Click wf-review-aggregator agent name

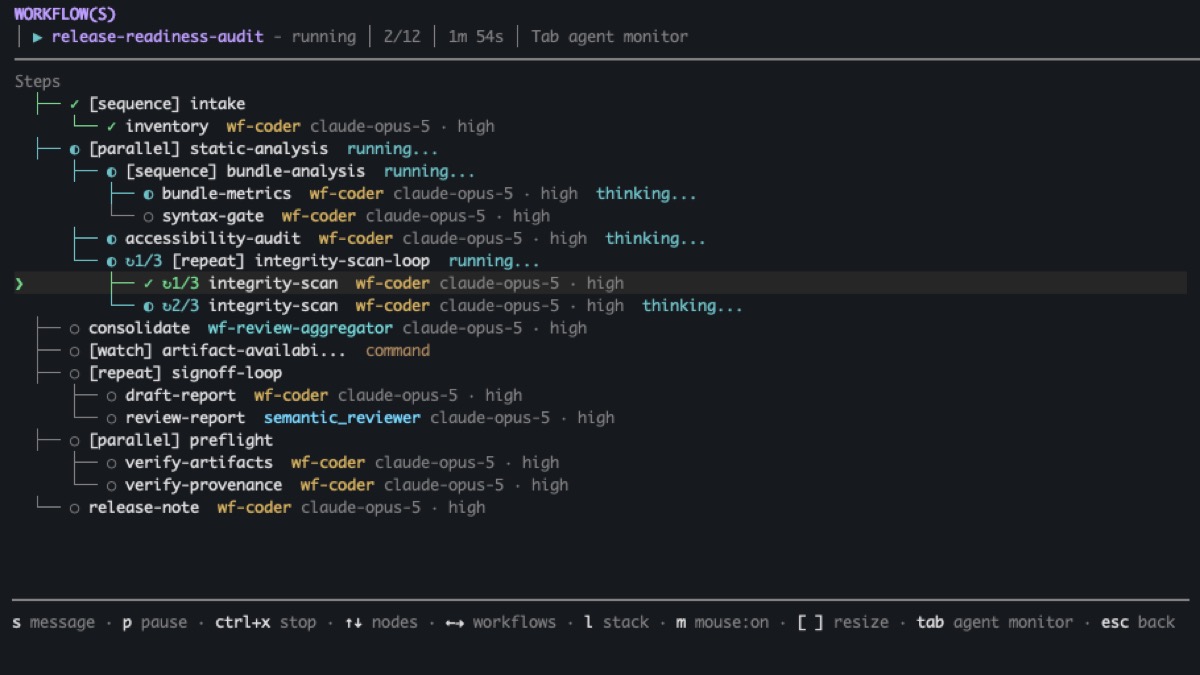301,328
